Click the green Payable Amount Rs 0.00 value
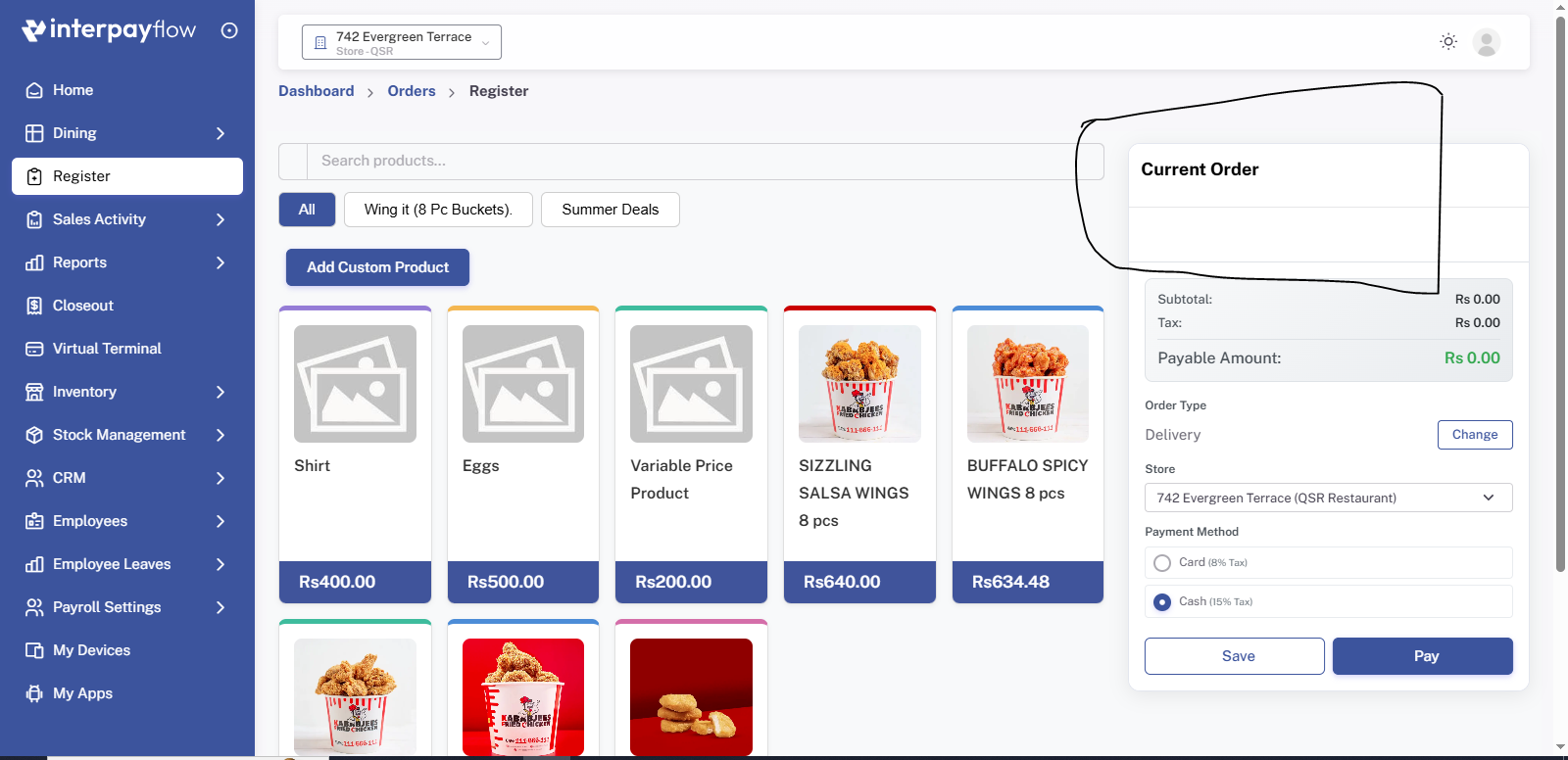Viewport: 1568px width, 760px height. [1472, 358]
